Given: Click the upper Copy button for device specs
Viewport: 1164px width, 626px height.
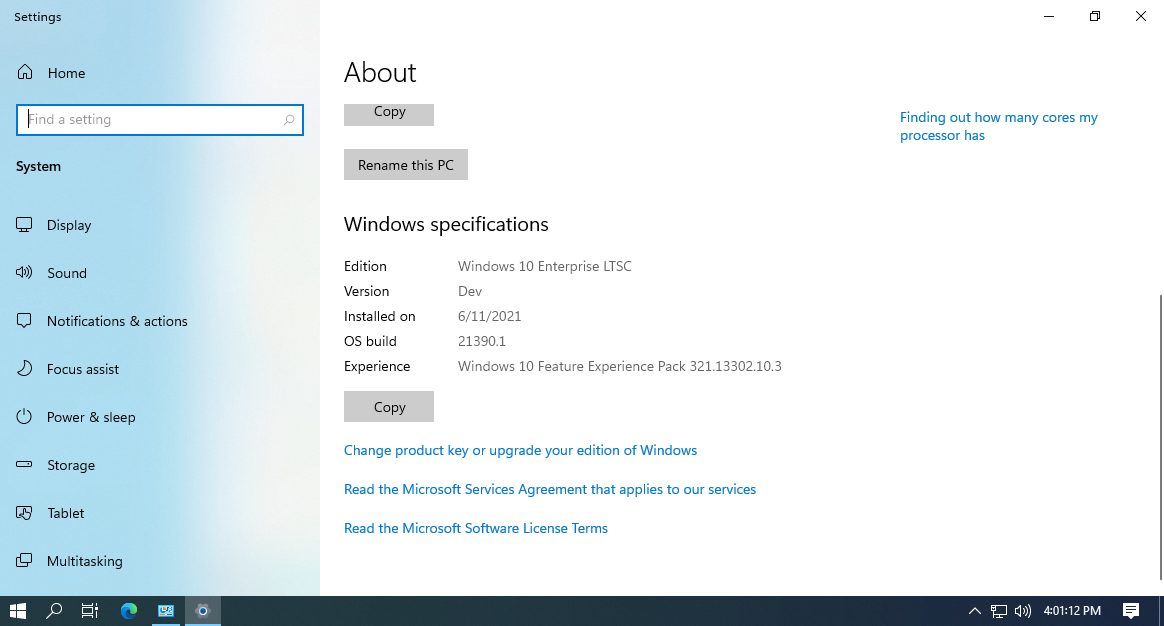Looking at the screenshot, I should [x=388, y=114].
